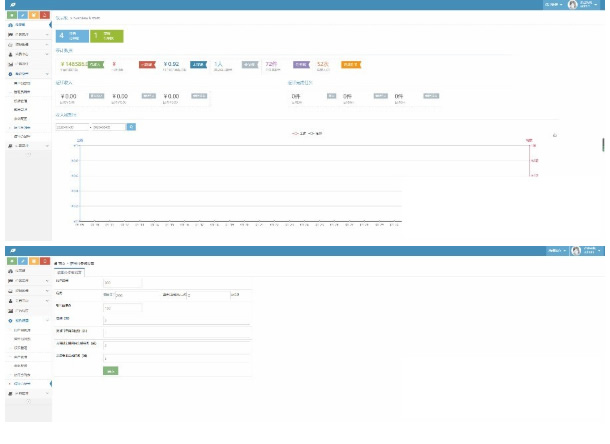Click the blue shortcut button in the upper sidebar

pos(21,15)
